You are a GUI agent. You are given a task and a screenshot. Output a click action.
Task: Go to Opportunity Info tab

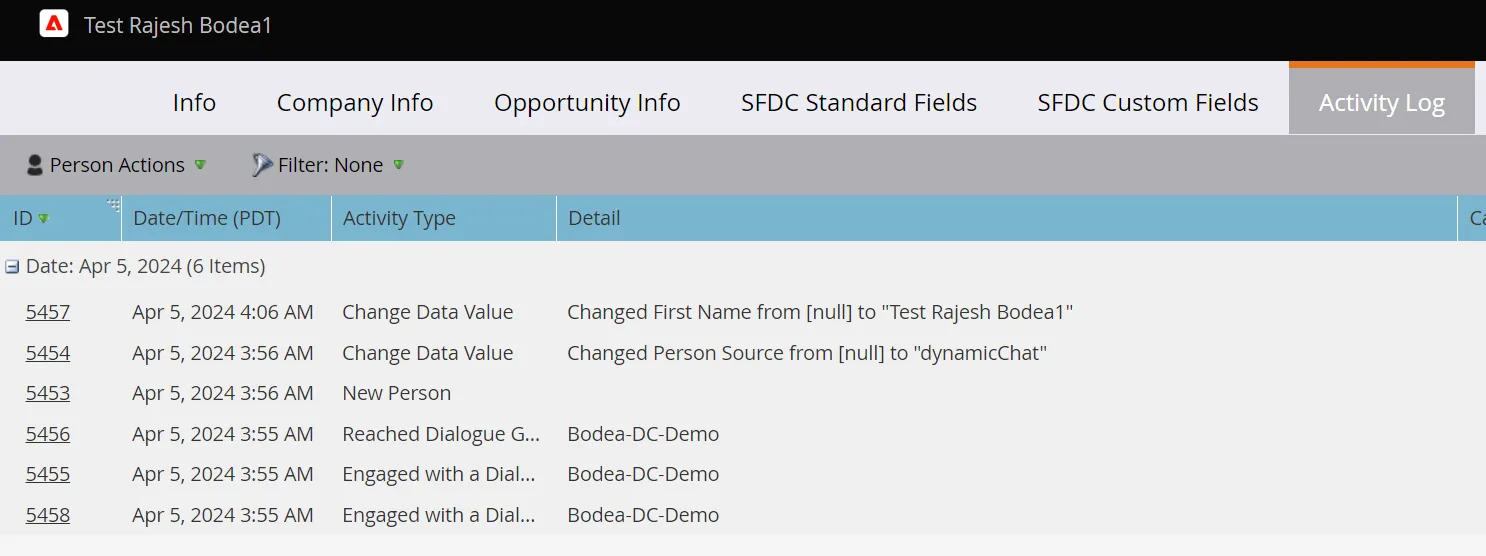click(x=587, y=103)
